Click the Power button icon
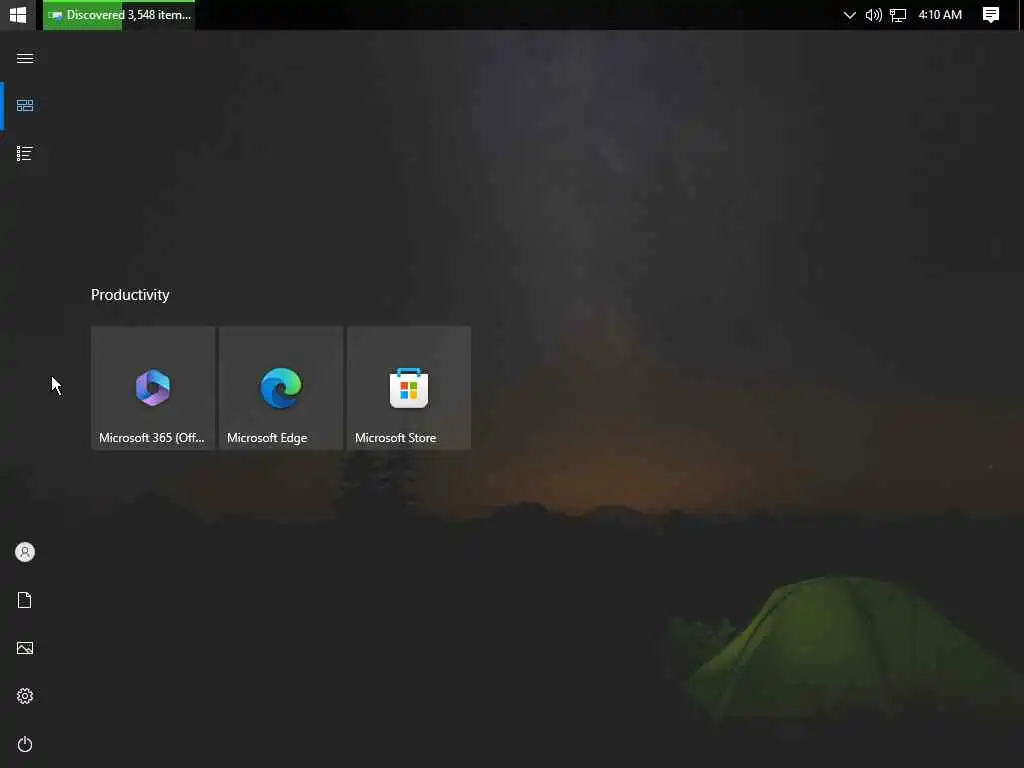Screen dimensions: 1024x768 click(x=25, y=744)
